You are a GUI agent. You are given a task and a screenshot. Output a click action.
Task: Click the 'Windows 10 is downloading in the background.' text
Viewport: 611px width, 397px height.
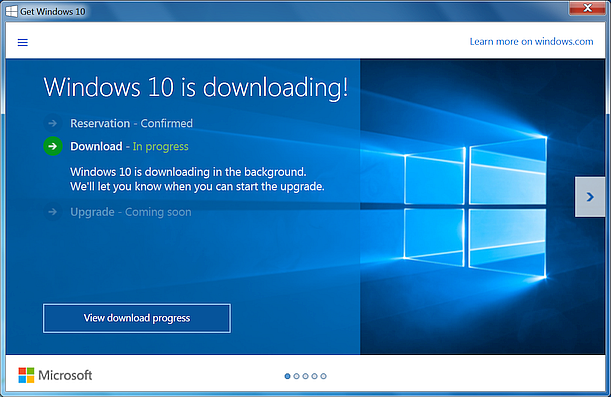coord(188,172)
